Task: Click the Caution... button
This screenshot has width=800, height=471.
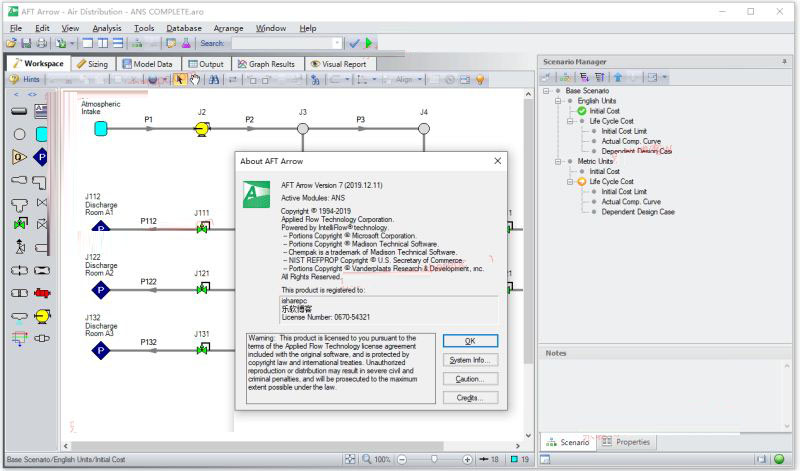Action: (x=470, y=379)
